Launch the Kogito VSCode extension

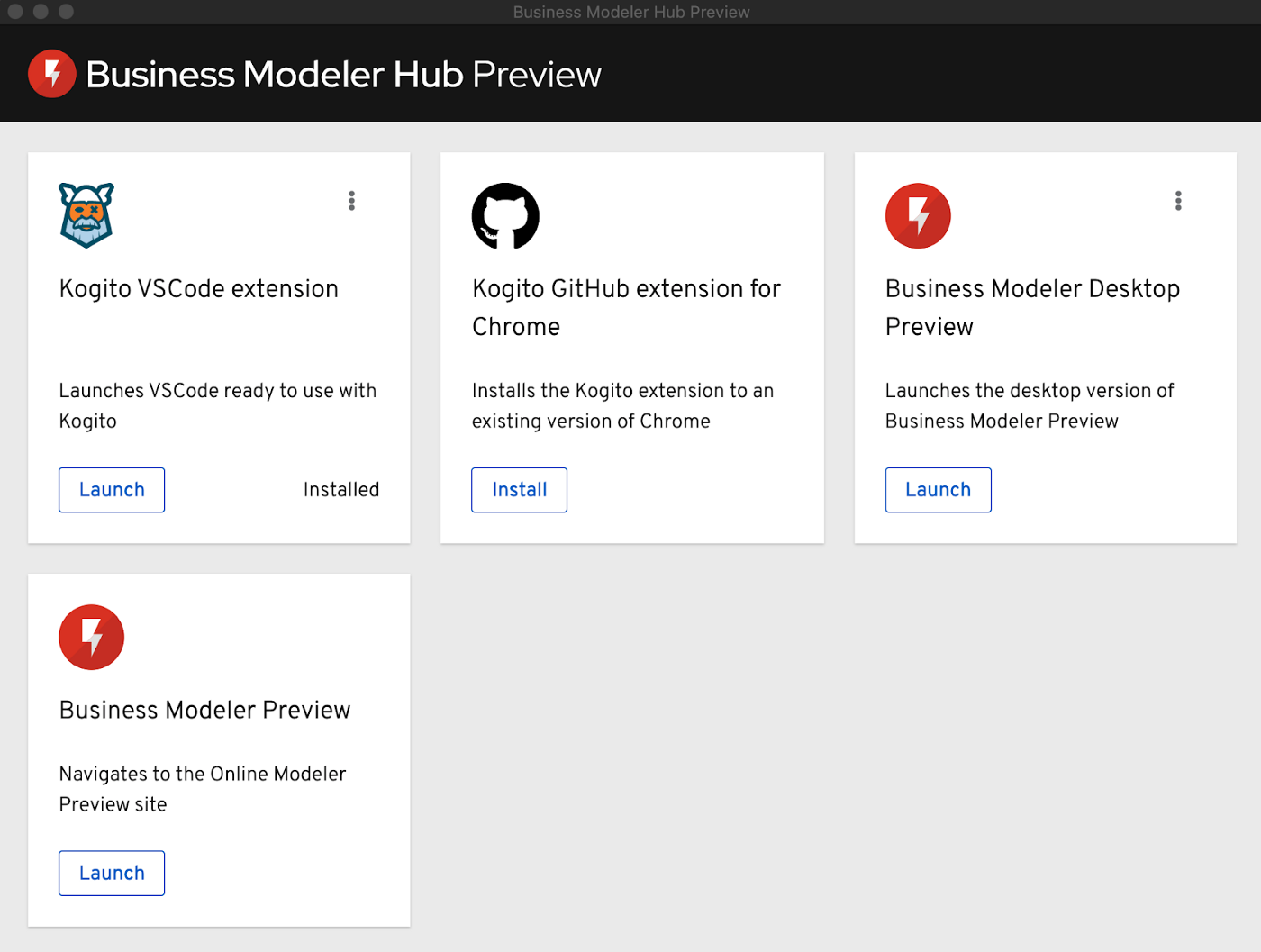[x=112, y=490]
